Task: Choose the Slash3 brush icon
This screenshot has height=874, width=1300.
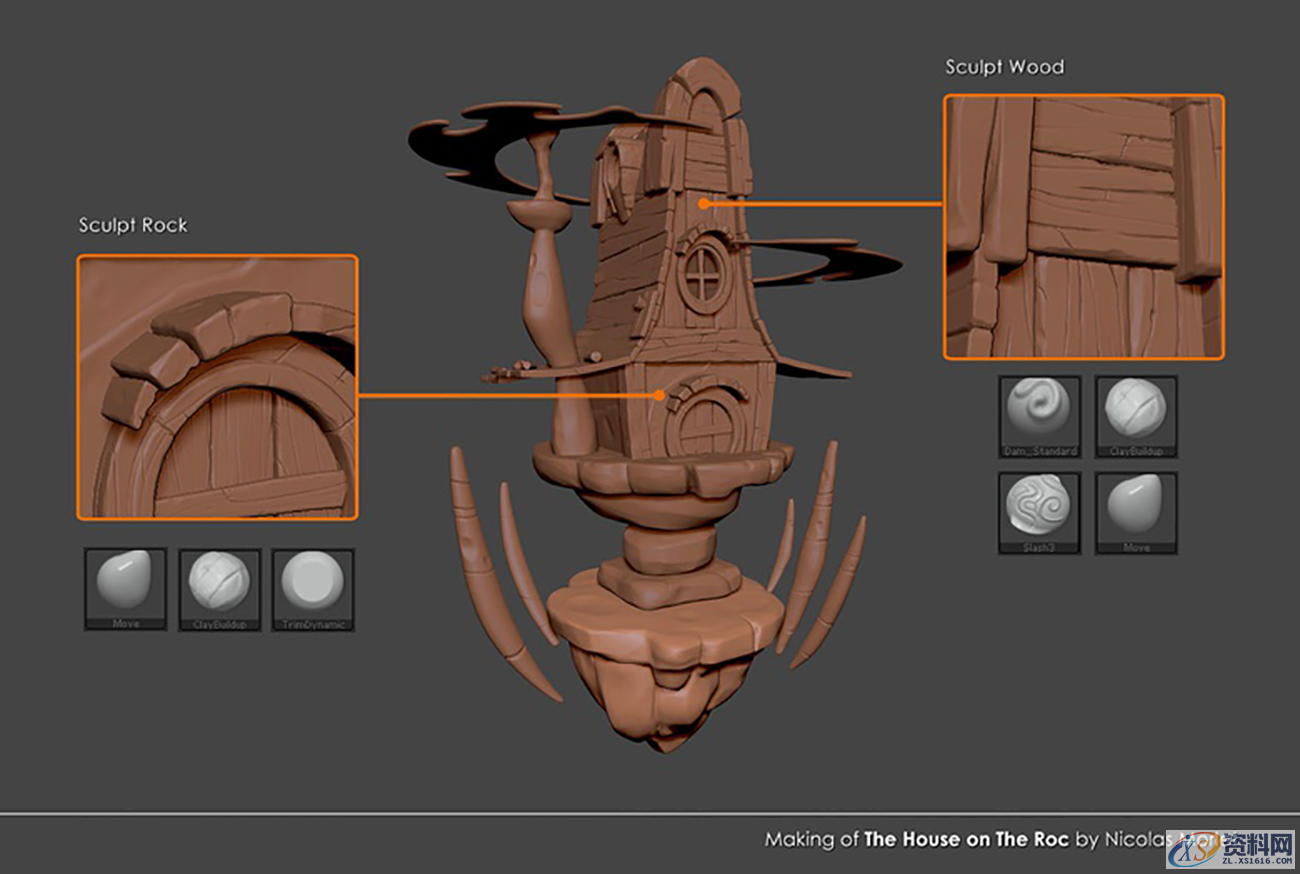Action: pyautogui.click(x=1039, y=512)
